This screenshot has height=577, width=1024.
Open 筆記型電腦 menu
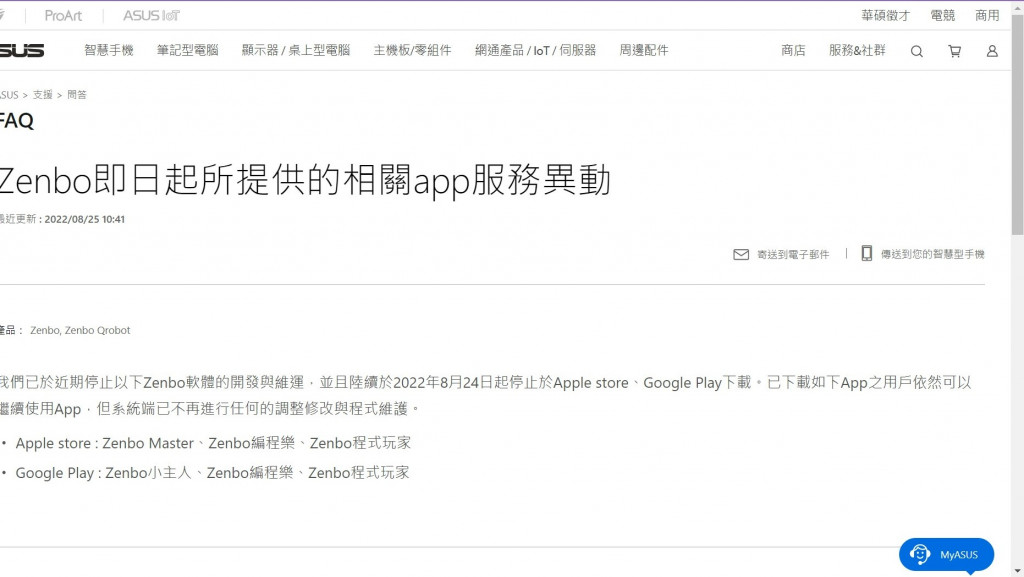click(x=187, y=50)
